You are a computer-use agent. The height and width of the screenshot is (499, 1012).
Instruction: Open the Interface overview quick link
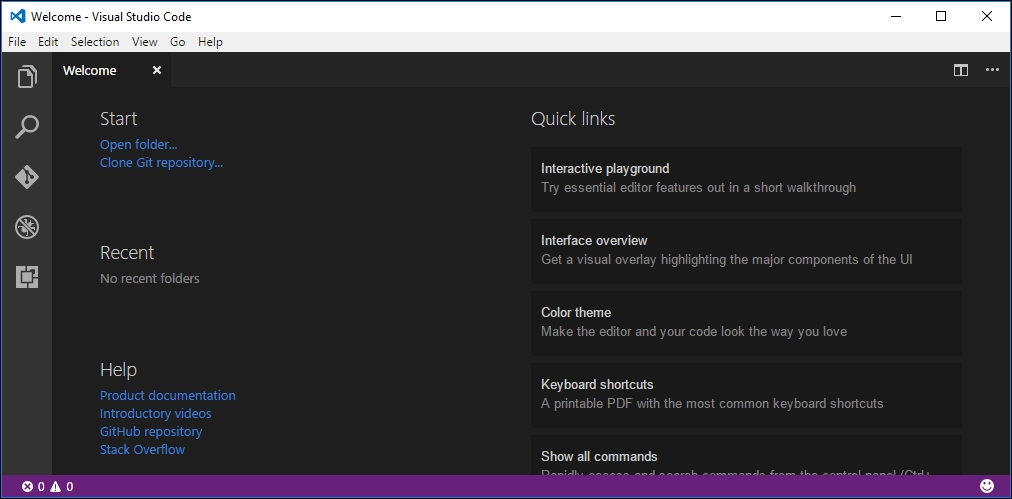(x=746, y=251)
